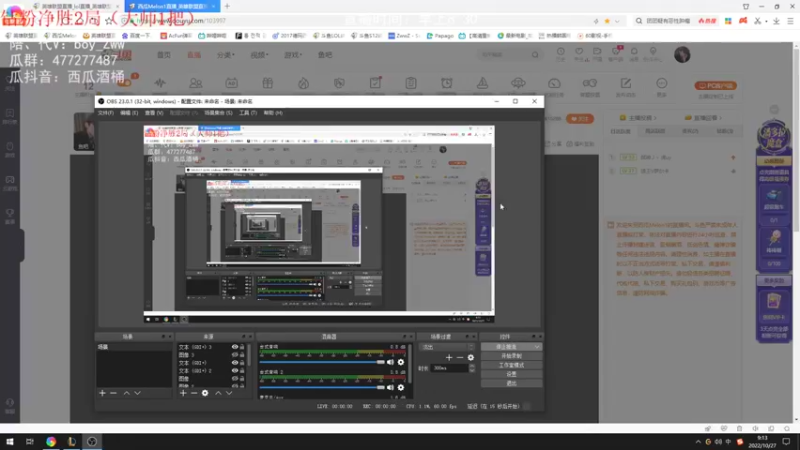Open the 场景集合(S) menu in OBS
The width and height of the screenshot is (800, 450).
coord(218,113)
